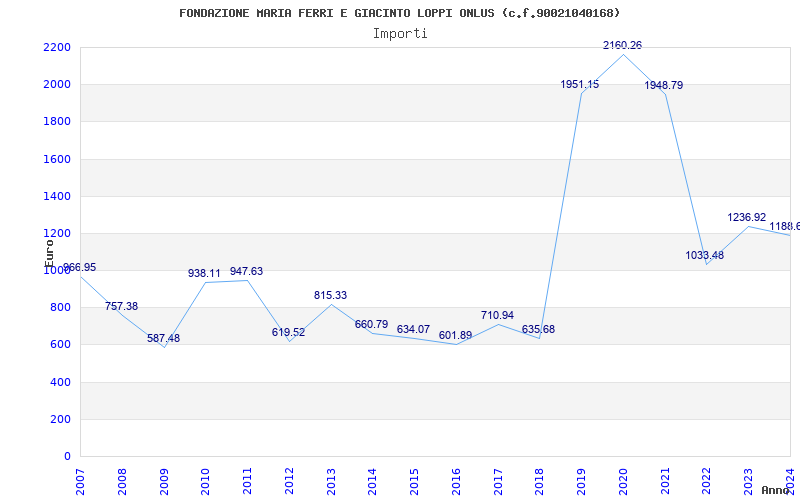The image size is (800, 500).
Task: Click the 2022 year axis label
Action: click(x=707, y=481)
